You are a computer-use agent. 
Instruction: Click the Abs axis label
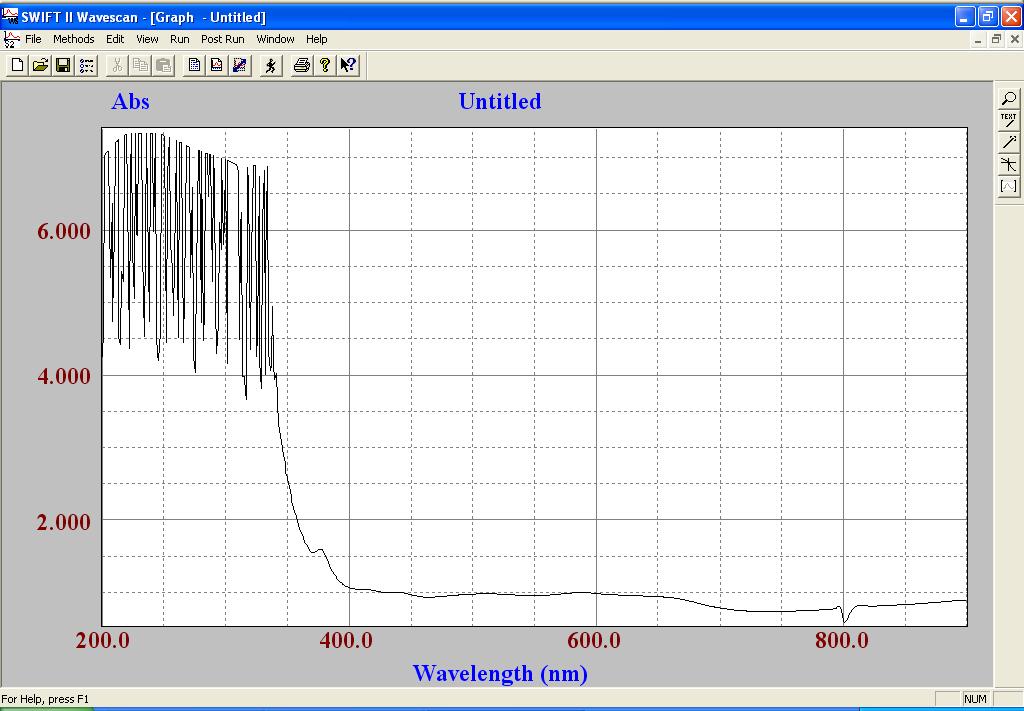coord(131,101)
